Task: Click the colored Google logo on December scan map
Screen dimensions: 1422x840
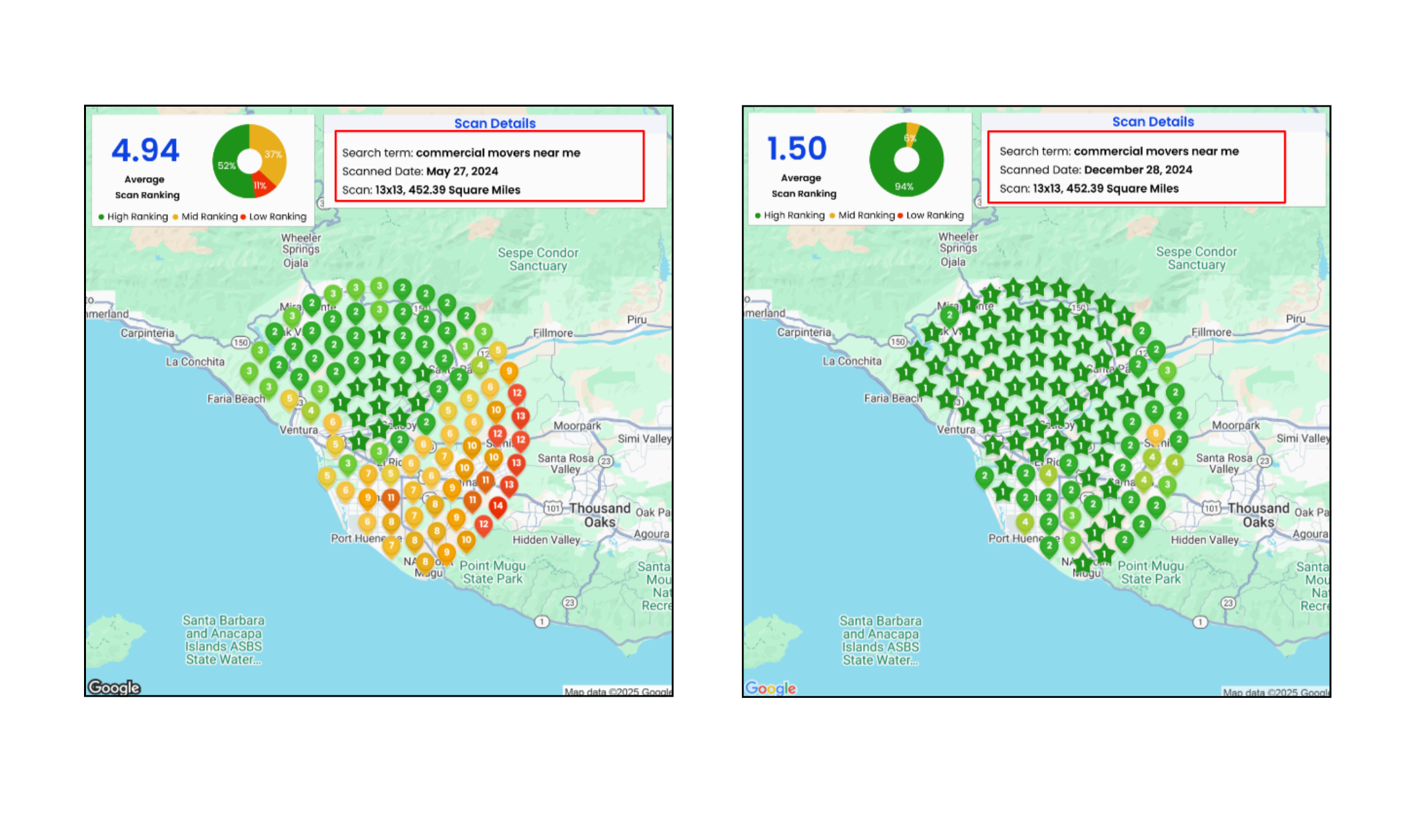Action: click(770, 688)
